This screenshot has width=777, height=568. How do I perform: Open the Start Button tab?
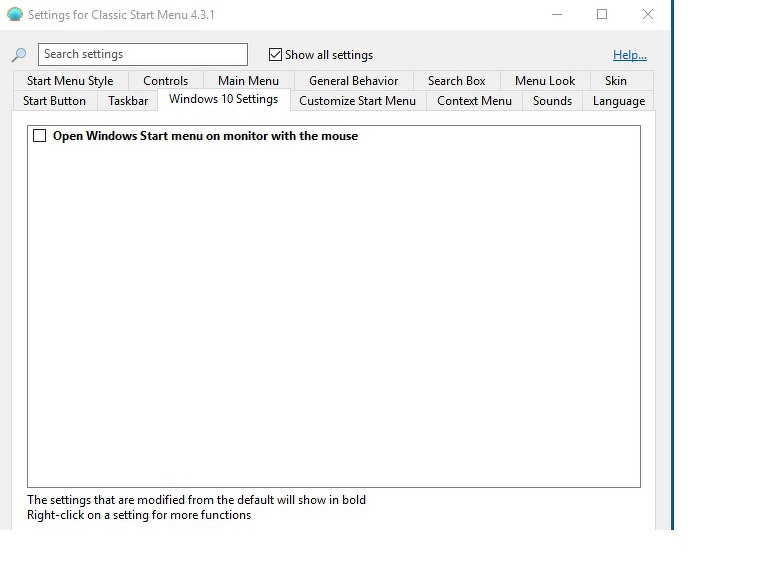[55, 101]
